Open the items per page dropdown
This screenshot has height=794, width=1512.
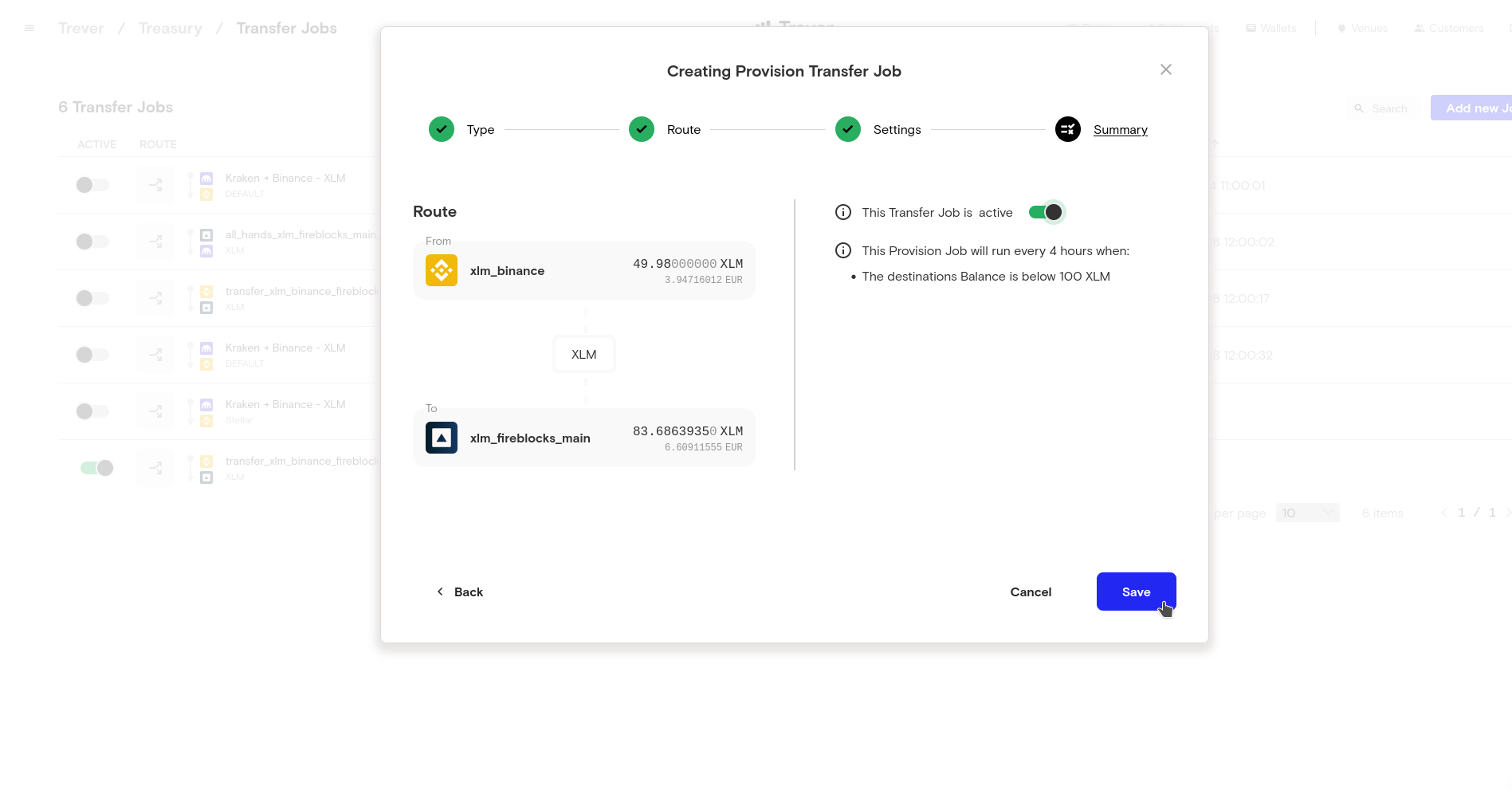point(1307,513)
